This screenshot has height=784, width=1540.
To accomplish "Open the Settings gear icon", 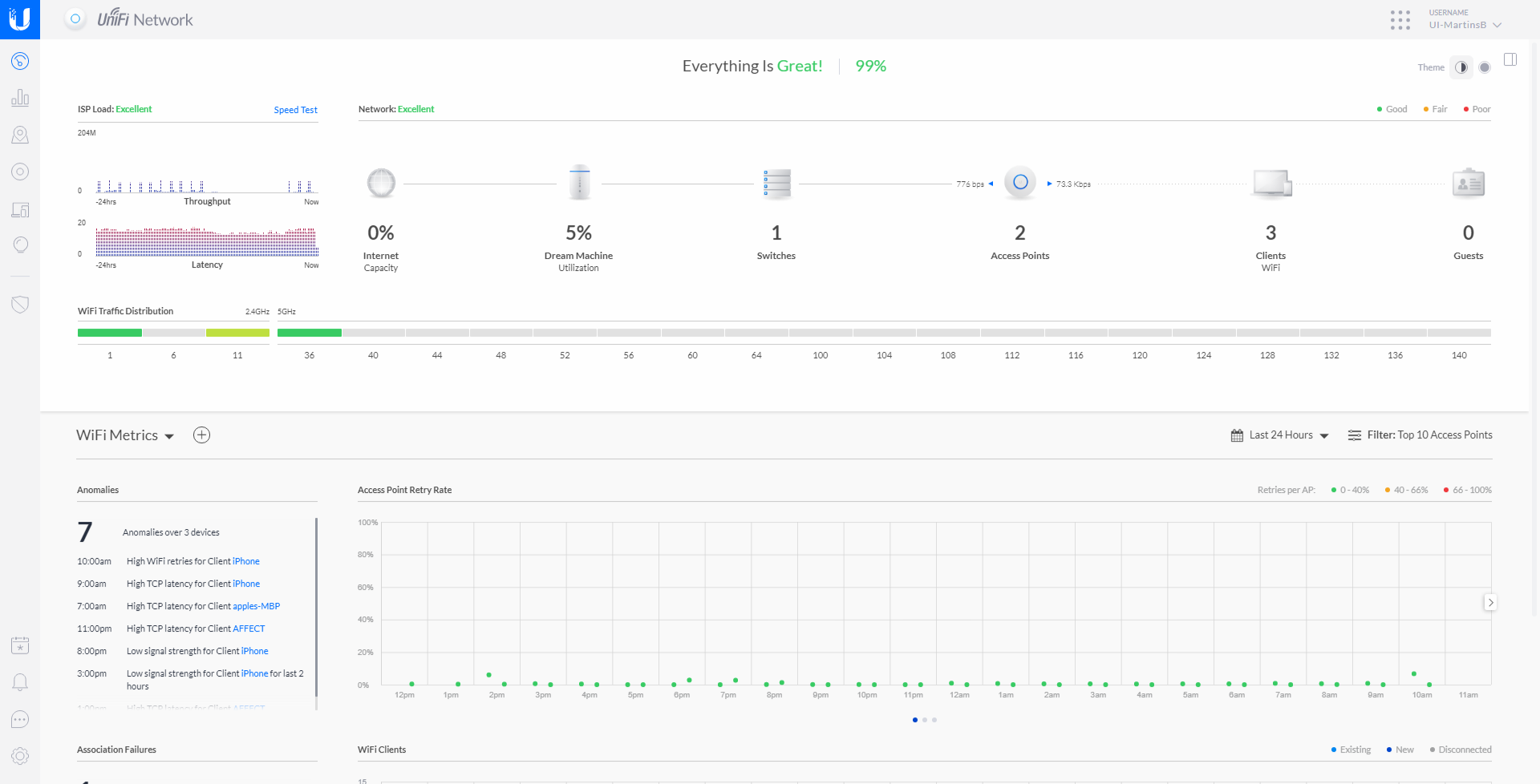I will point(20,756).
